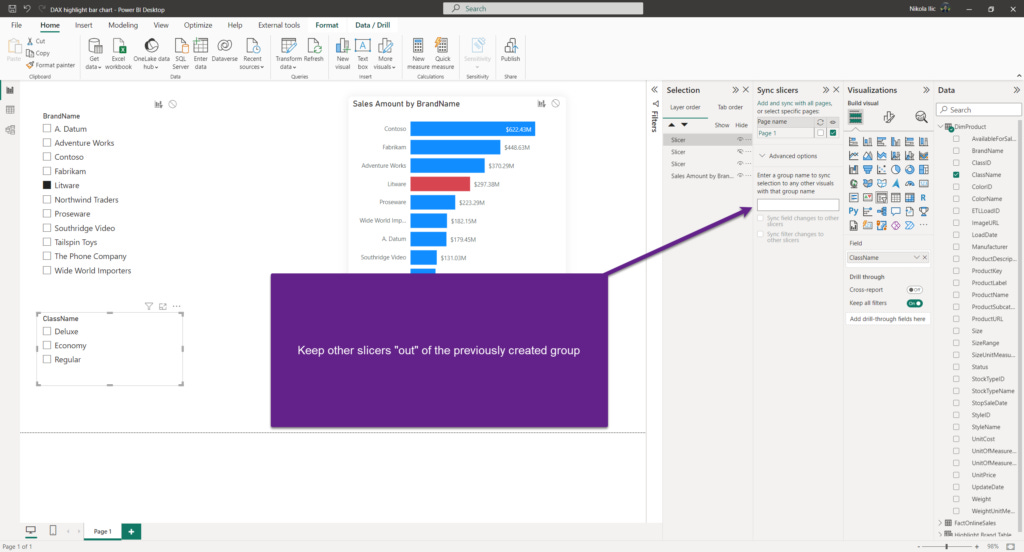Toggle Keep all filters switch

[914, 303]
